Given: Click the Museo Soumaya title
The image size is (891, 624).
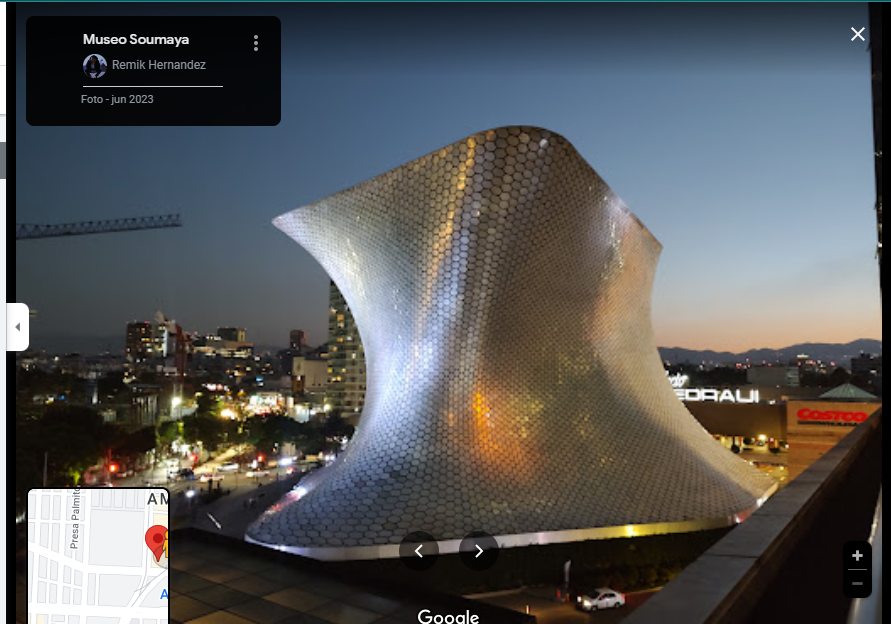Looking at the screenshot, I should 136,40.
